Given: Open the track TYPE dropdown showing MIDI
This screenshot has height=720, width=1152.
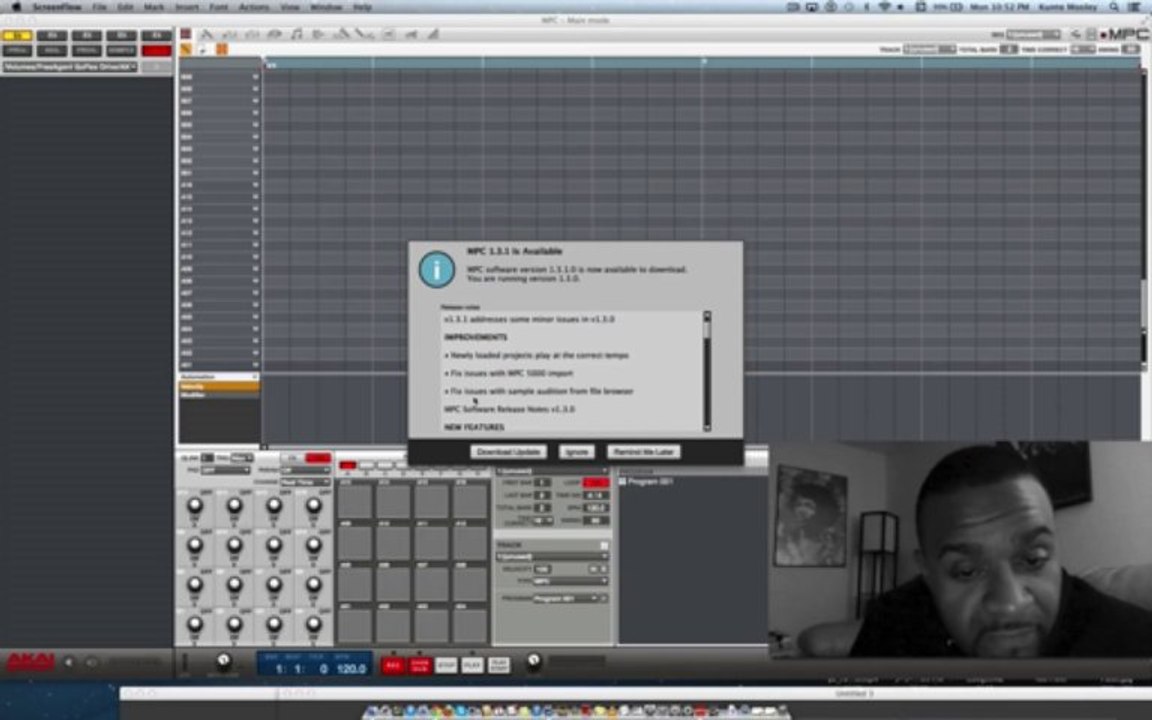Looking at the screenshot, I should pos(571,581).
